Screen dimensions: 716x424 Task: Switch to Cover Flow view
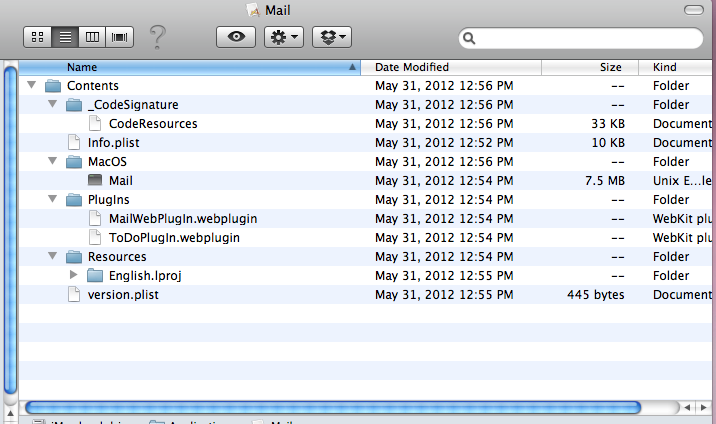(x=120, y=37)
